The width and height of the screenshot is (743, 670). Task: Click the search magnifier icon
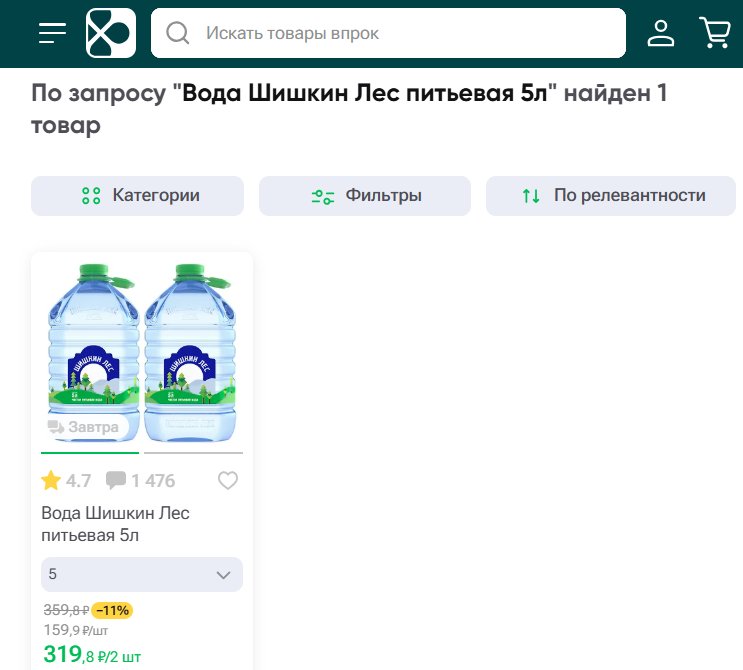(177, 33)
